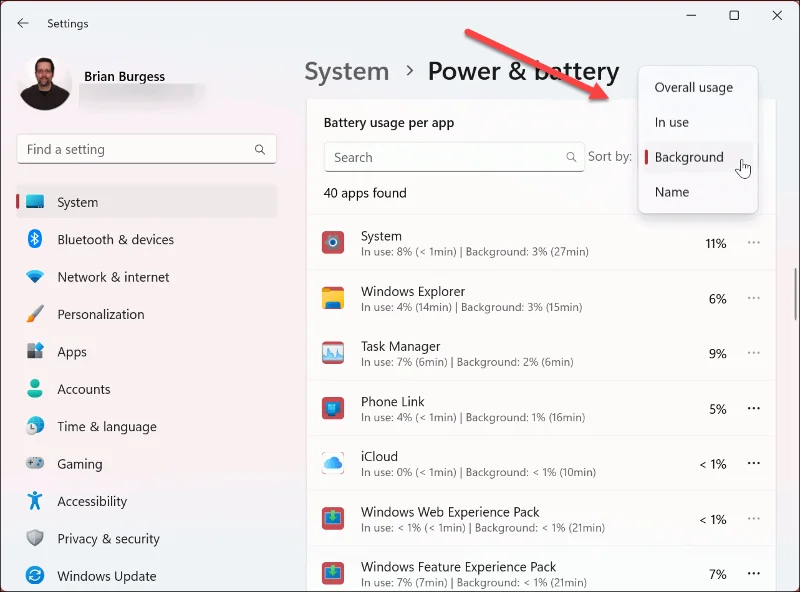The image size is (800, 592).
Task: Click the Task Manager 9% value
Action: coord(717,354)
